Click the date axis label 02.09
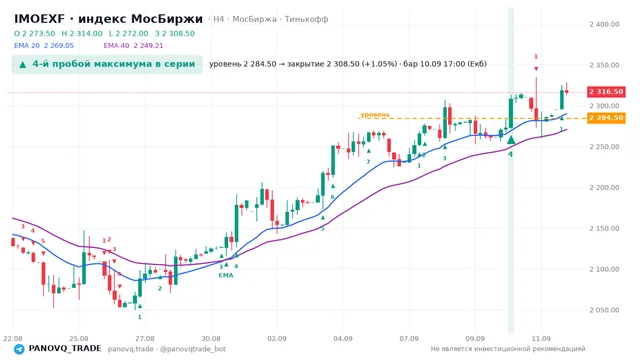The image size is (640, 360). pyautogui.click(x=277, y=338)
